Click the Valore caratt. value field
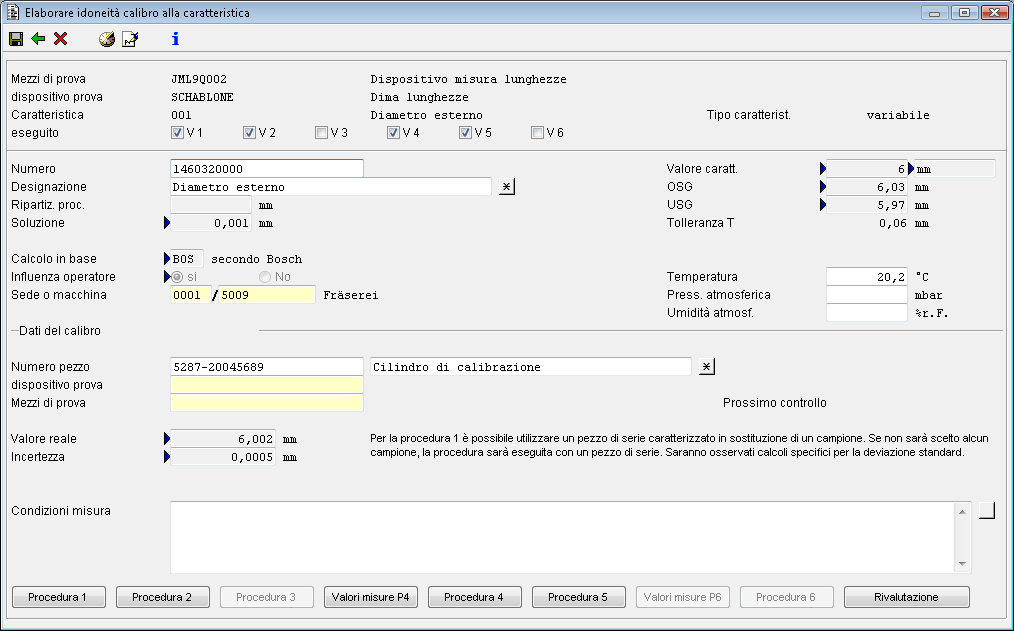Image resolution: width=1014 pixels, height=631 pixels. 867,169
